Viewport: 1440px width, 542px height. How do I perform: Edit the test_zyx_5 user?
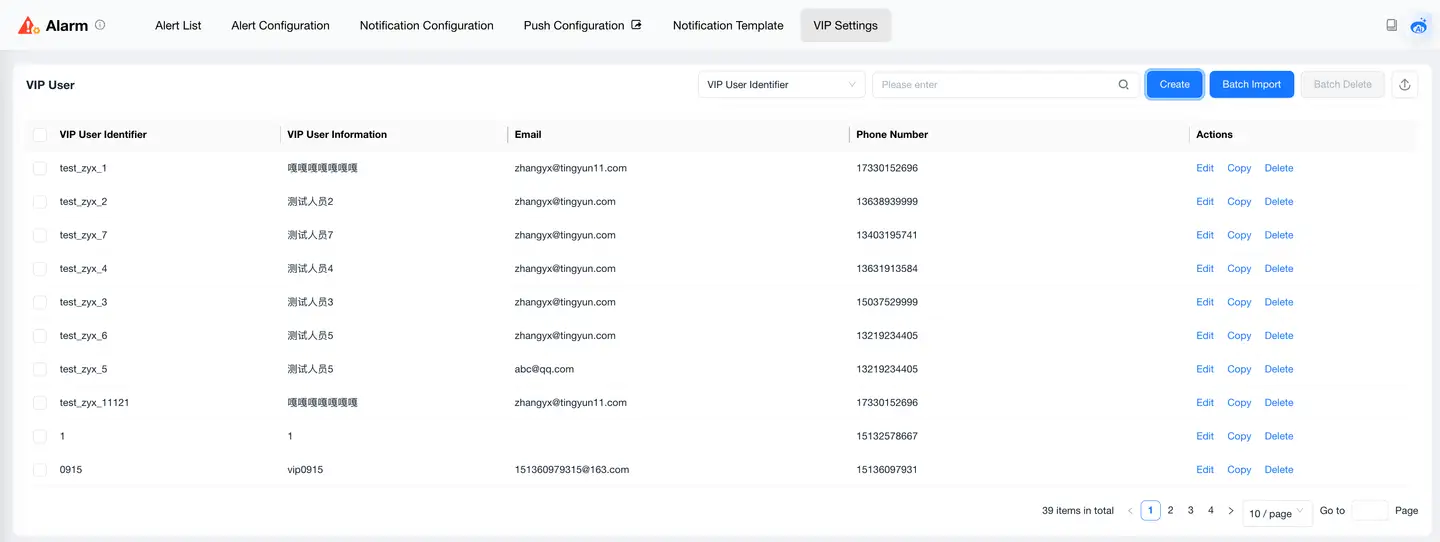pos(1205,369)
